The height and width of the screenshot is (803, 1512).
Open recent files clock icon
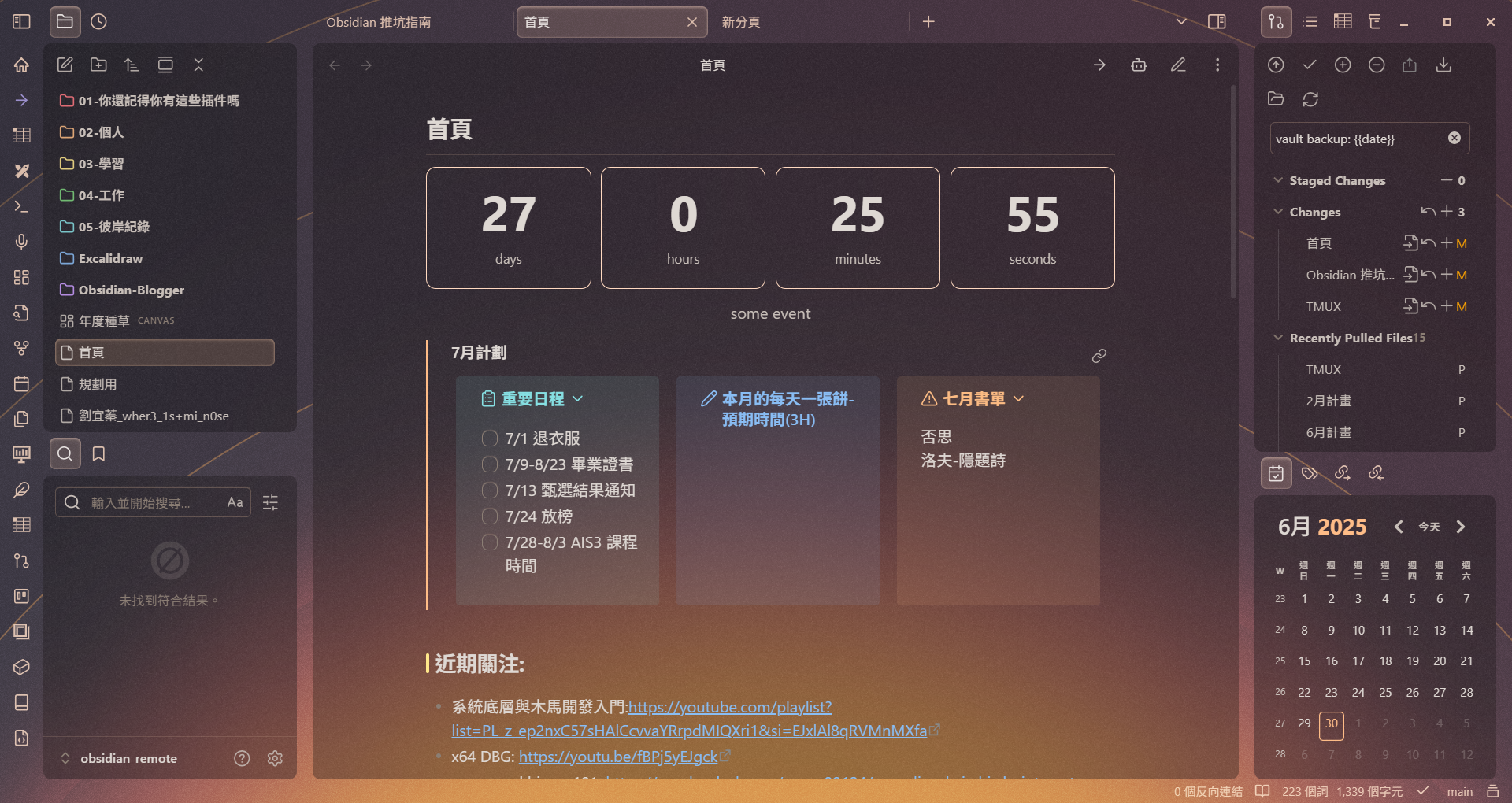tap(98, 21)
